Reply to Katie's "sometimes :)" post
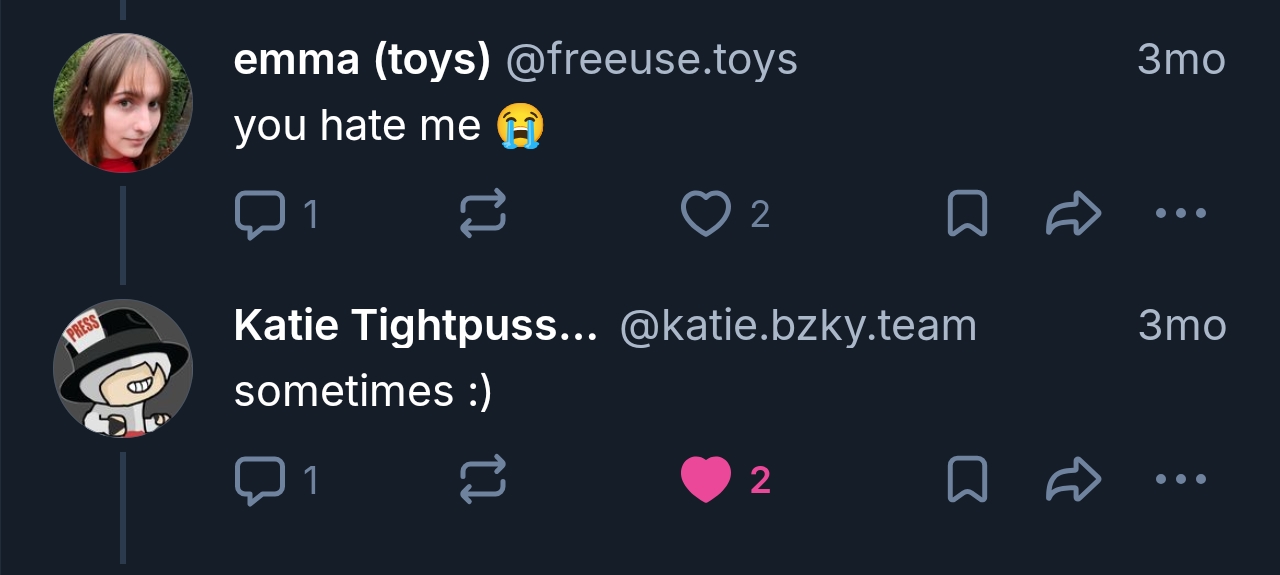 pos(258,480)
